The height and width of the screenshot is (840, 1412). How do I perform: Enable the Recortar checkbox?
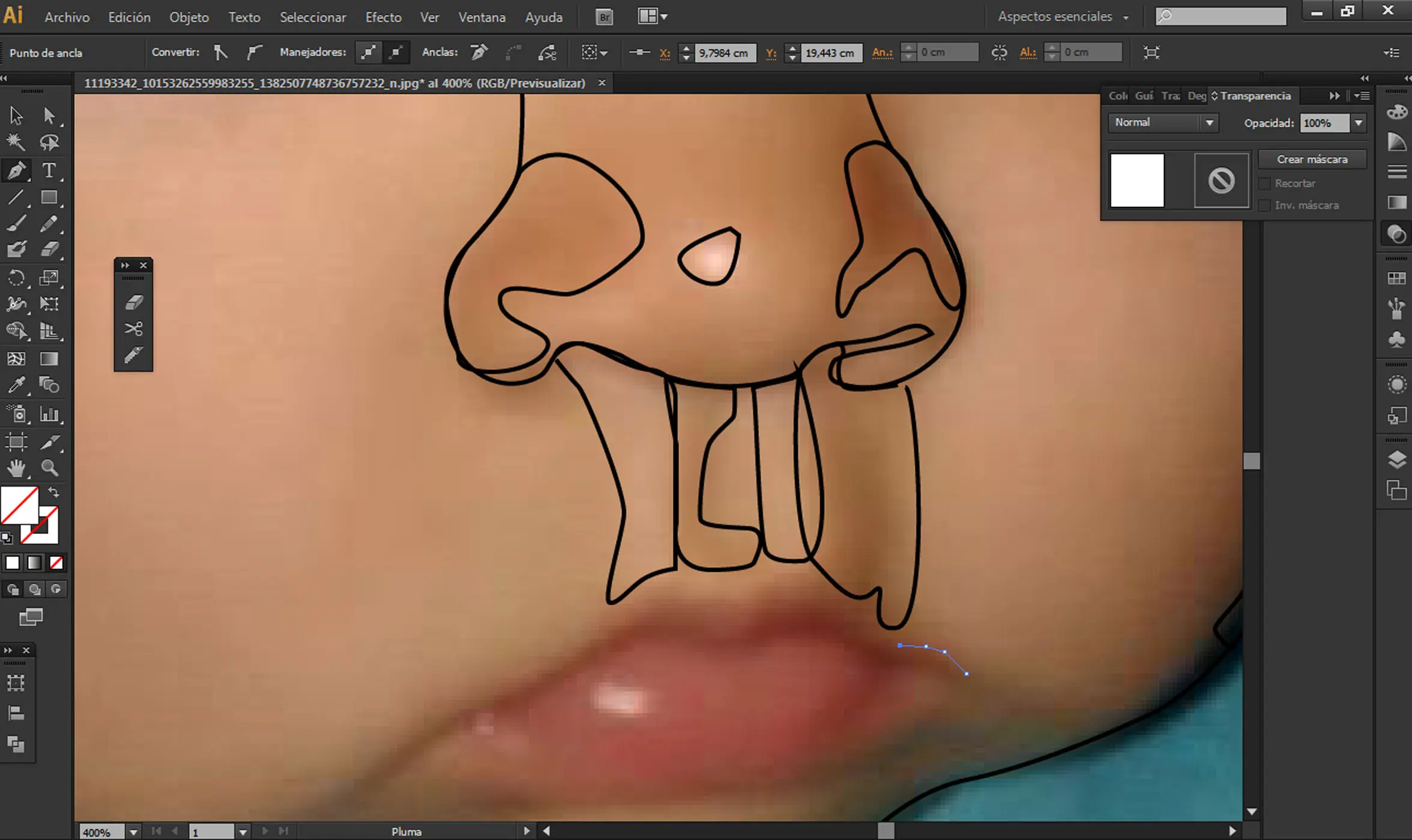click(1264, 184)
